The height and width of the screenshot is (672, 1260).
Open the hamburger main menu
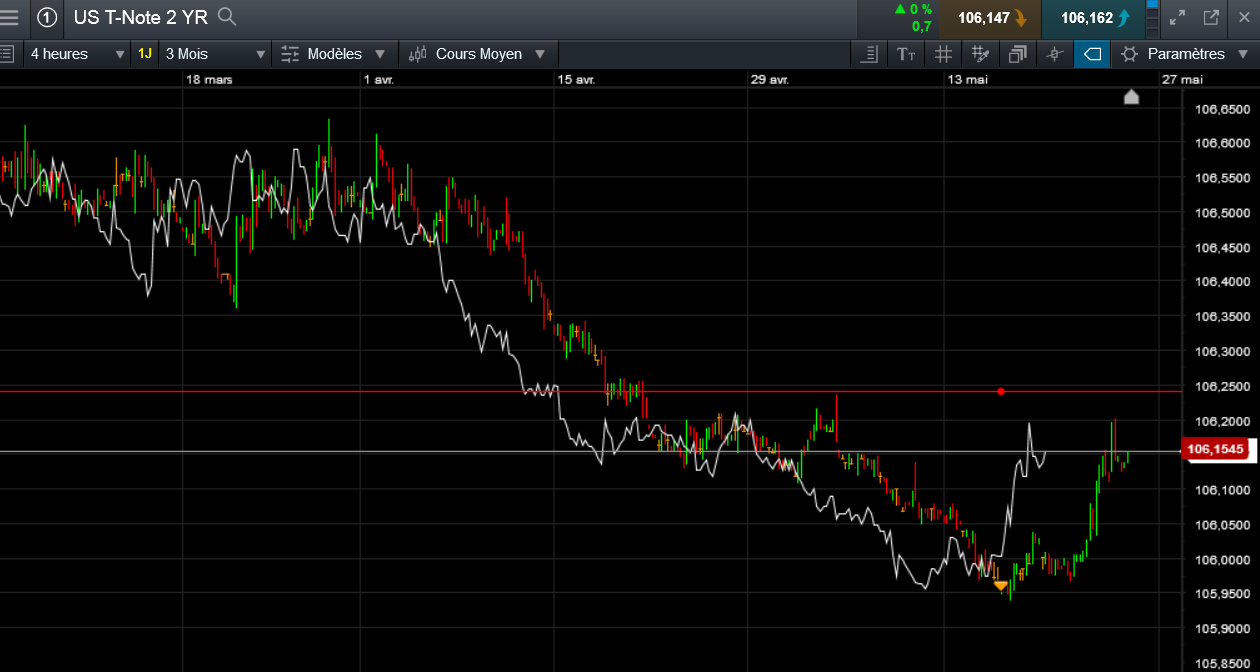click(10, 17)
